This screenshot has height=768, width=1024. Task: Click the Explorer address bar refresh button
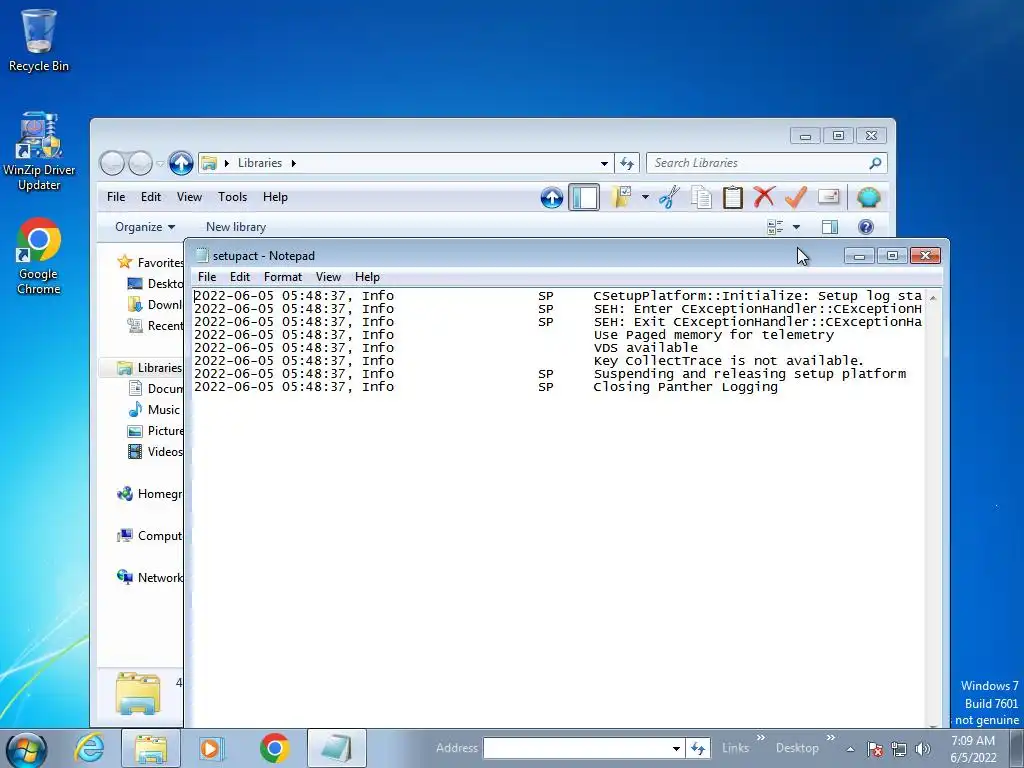click(x=627, y=163)
